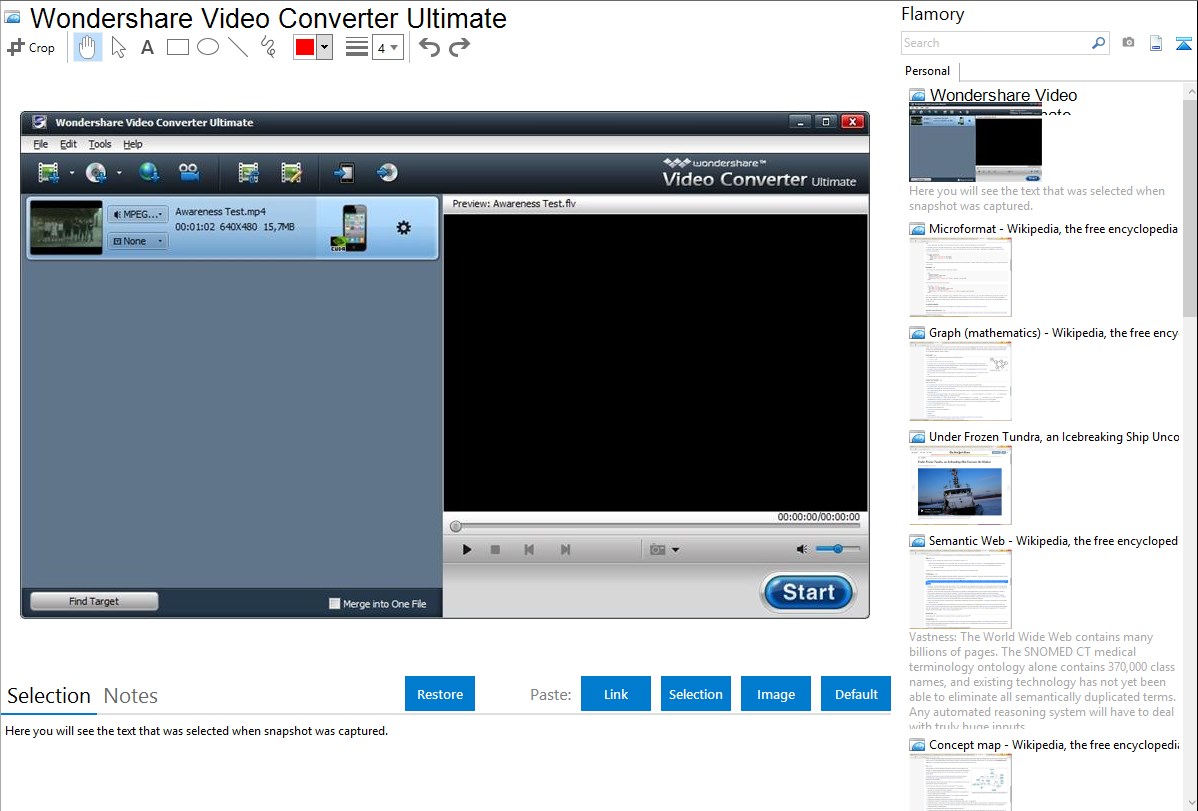Click the Restore button
This screenshot has height=811, width=1198.
coord(440,694)
